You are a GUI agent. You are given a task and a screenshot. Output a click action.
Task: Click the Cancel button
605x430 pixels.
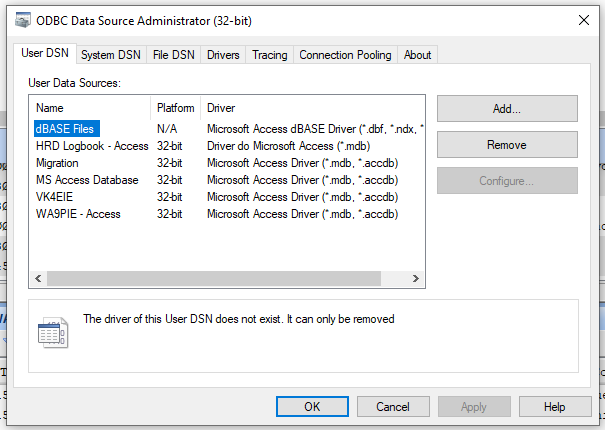393,406
